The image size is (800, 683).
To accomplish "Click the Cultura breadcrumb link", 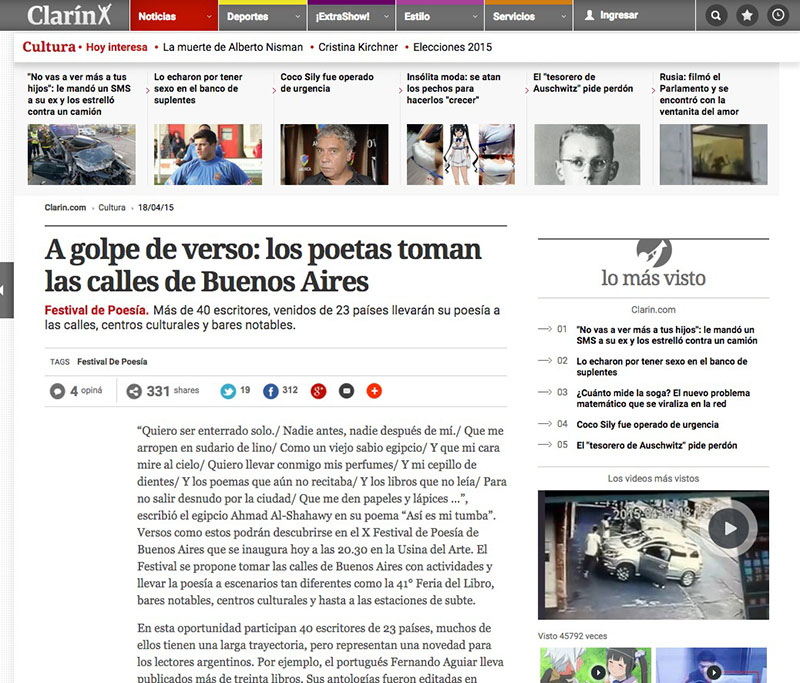I will pyautogui.click(x=112, y=208).
